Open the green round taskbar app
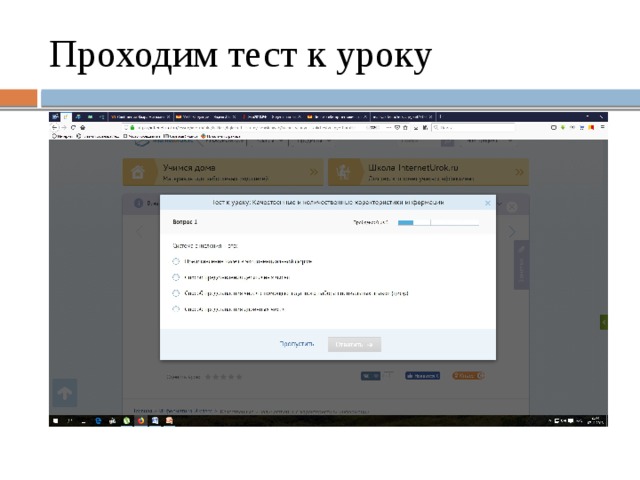 point(127,421)
